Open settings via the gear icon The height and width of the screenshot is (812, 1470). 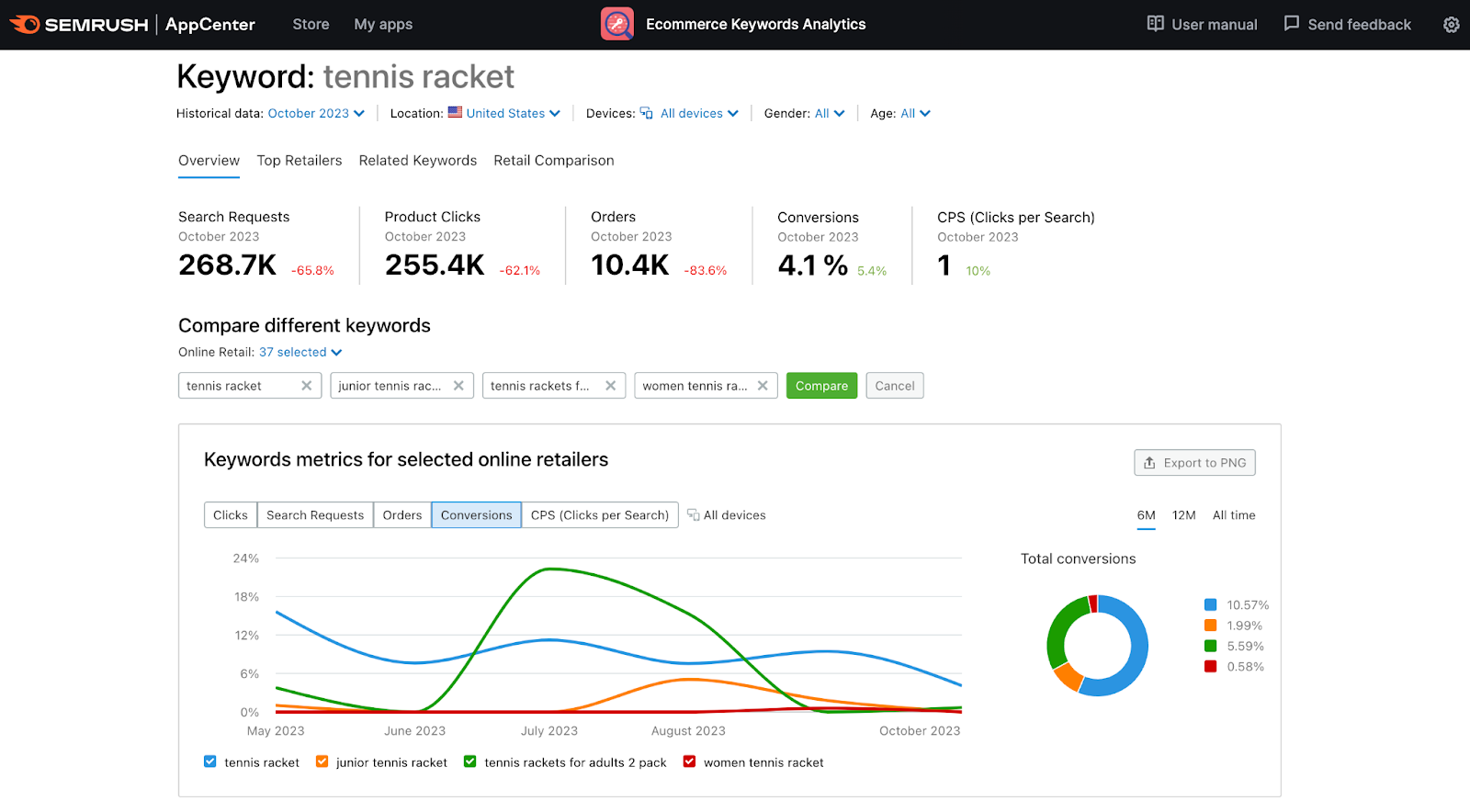(1451, 25)
